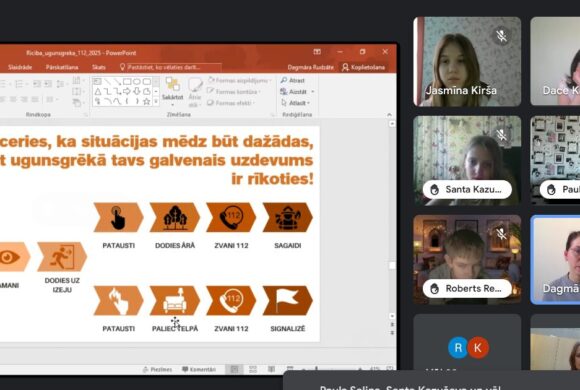Collapse the ribbon with the chevron
Viewport: 580px width, 390px height.
389,115
